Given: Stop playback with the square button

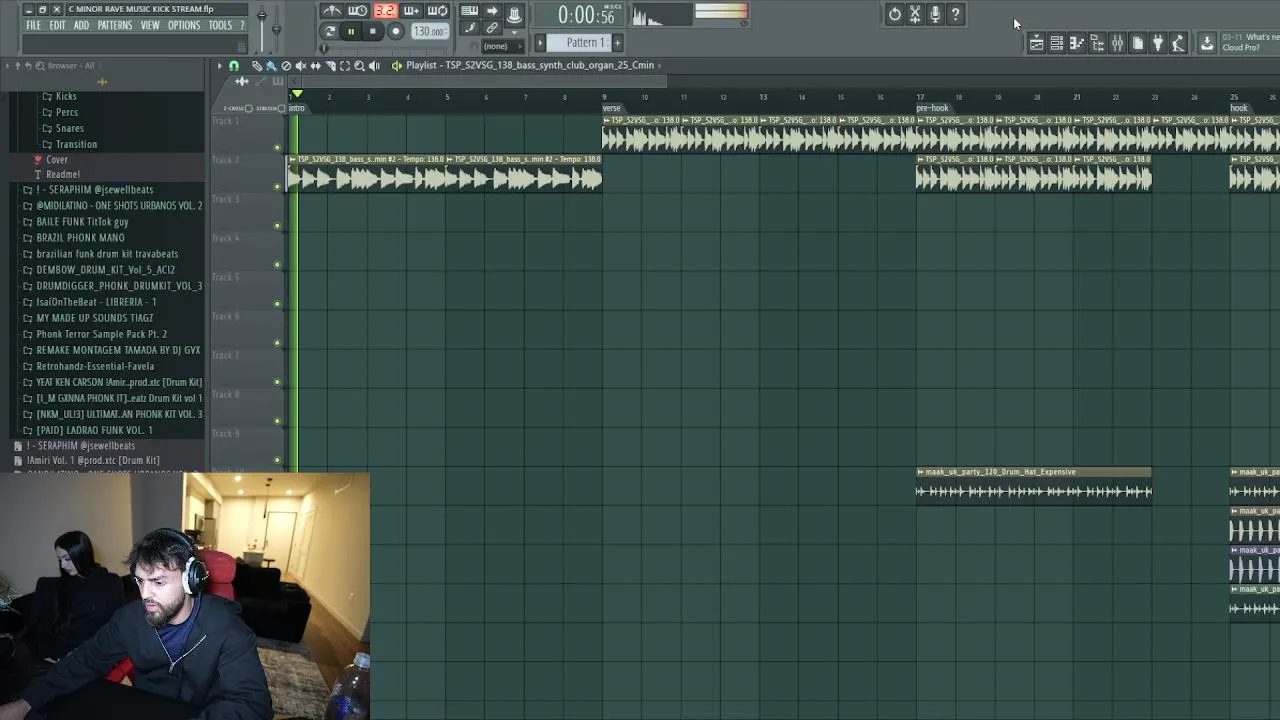Looking at the screenshot, I should [x=373, y=31].
